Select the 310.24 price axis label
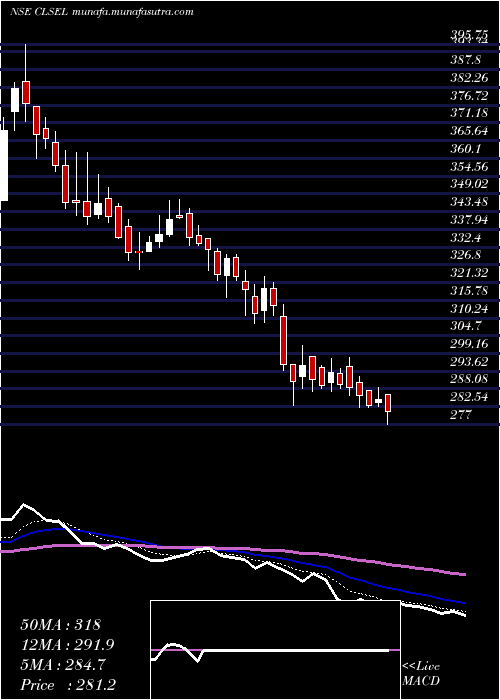Image resolution: width=500 pixels, height=700 pixels. click(469, 308)
